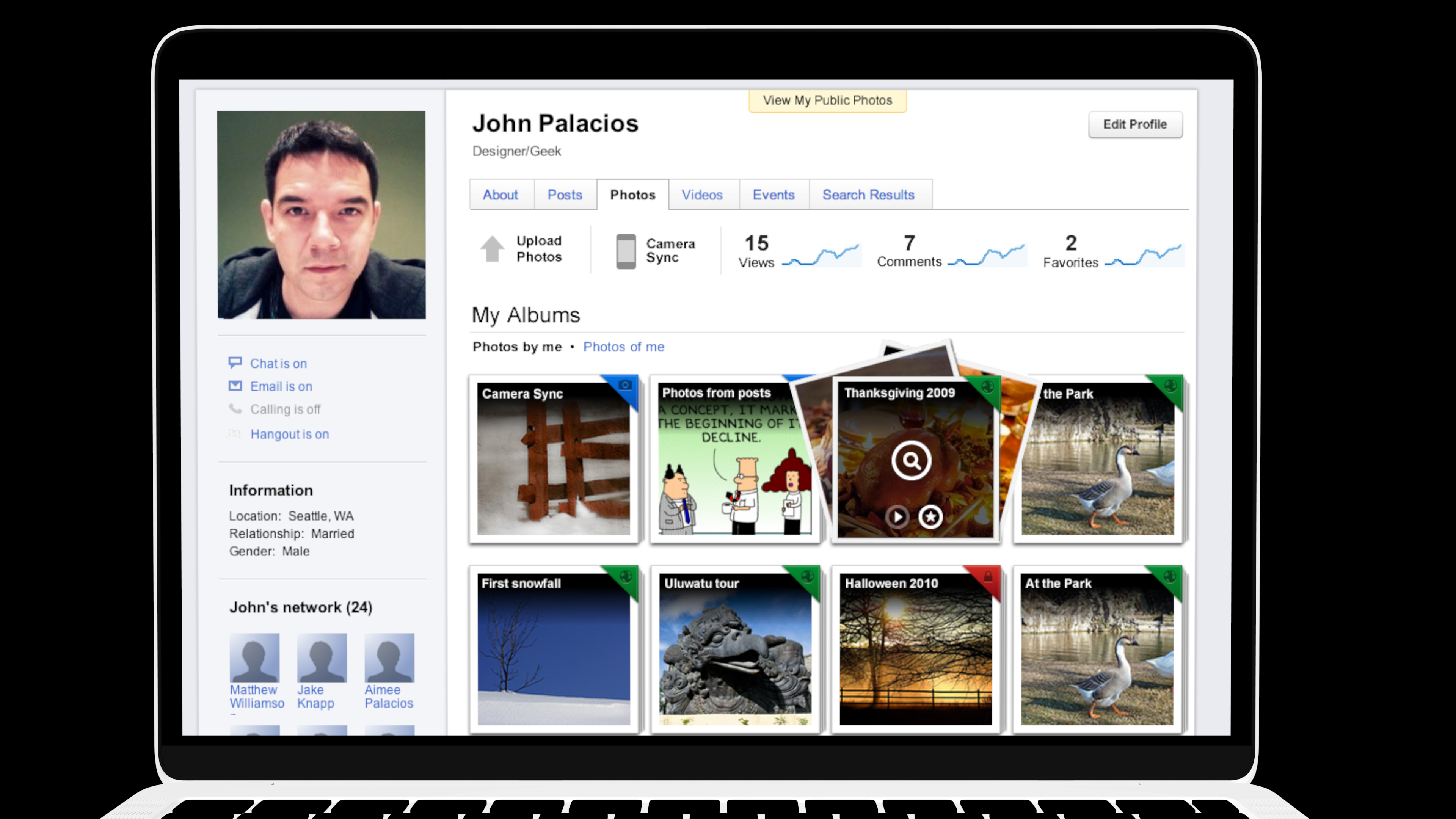This screenshot has width=1456, height=819.
Task: Click John Palacios profile photo
Action: (x=322, y=215)
